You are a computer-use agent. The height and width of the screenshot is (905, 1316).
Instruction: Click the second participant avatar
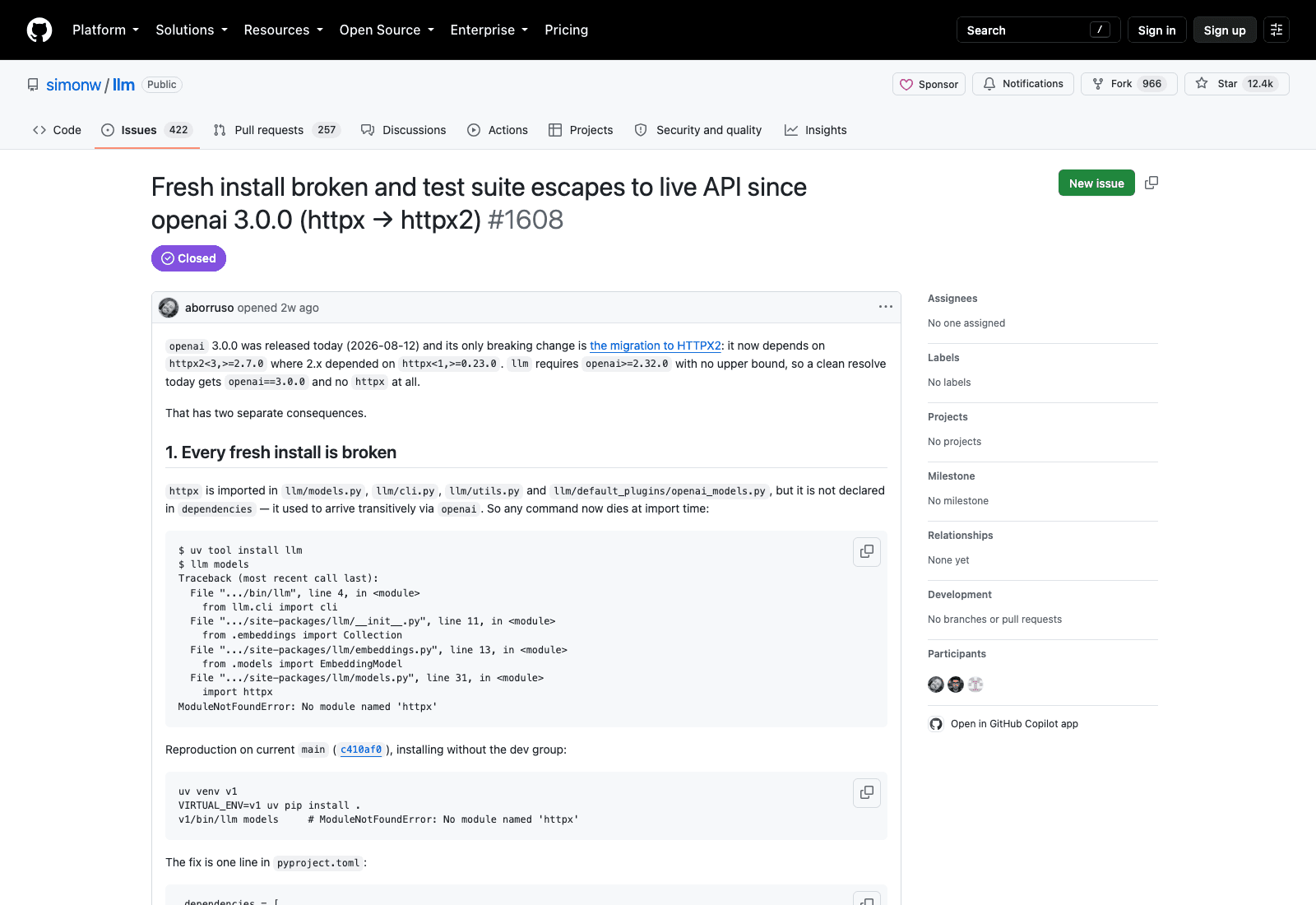click(956, 685)
